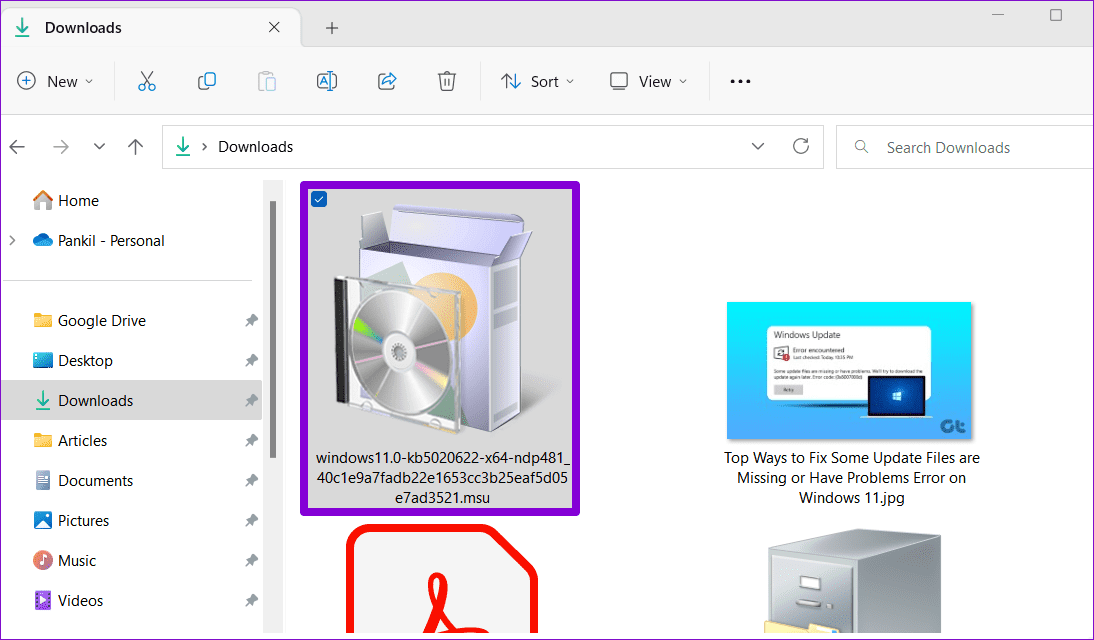The image size is (1094, 640).
Task: Open the address bar history dropdown
Action: (757, 146)
